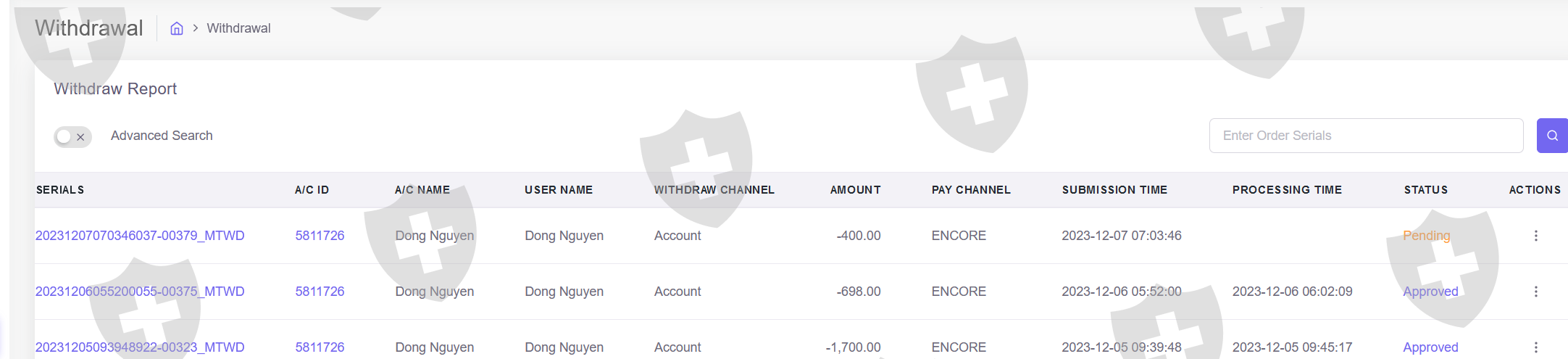Click the Status column header

pos(1425,190)
